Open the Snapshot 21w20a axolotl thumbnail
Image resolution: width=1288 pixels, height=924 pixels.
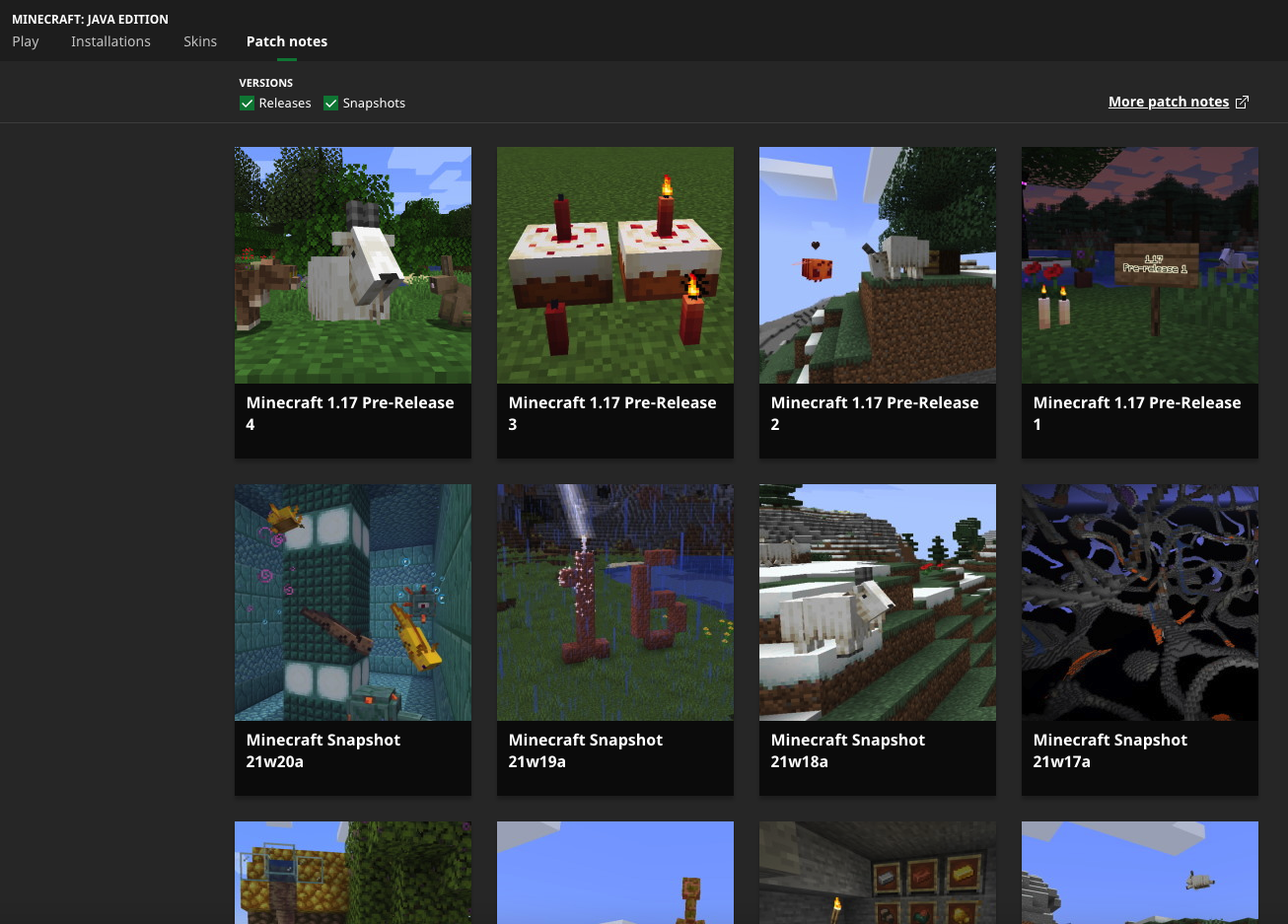click(353, 603)
